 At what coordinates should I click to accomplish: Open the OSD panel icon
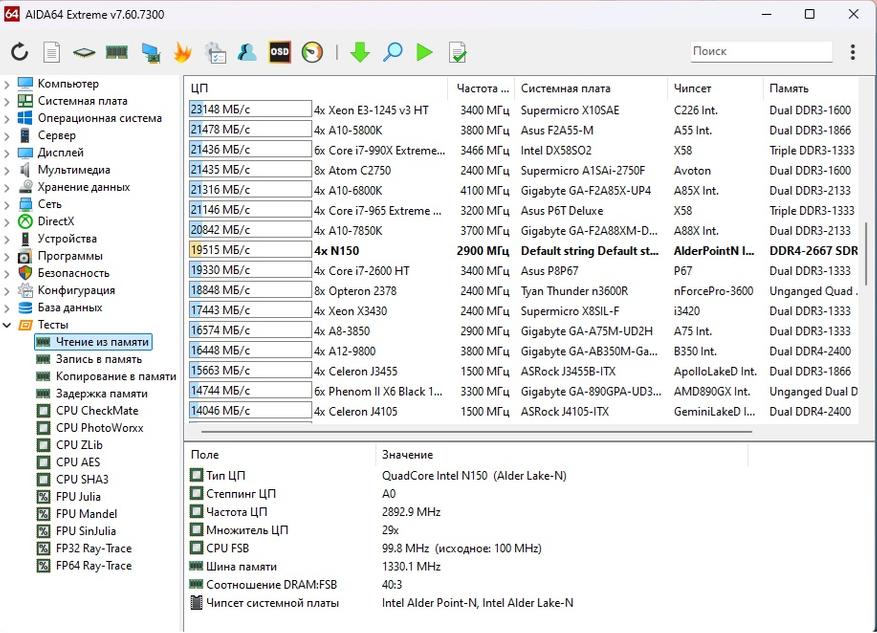pyautogui.click(x=280, y=53)
